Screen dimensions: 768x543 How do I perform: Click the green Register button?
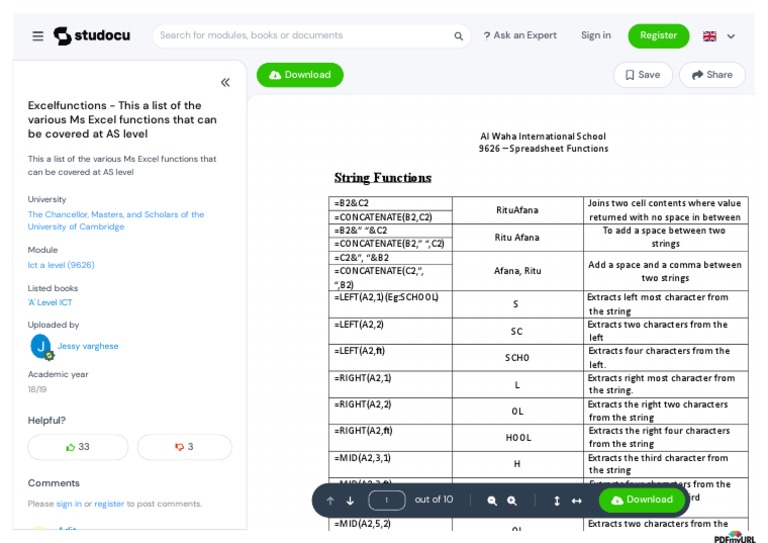(x=658, y=36)
